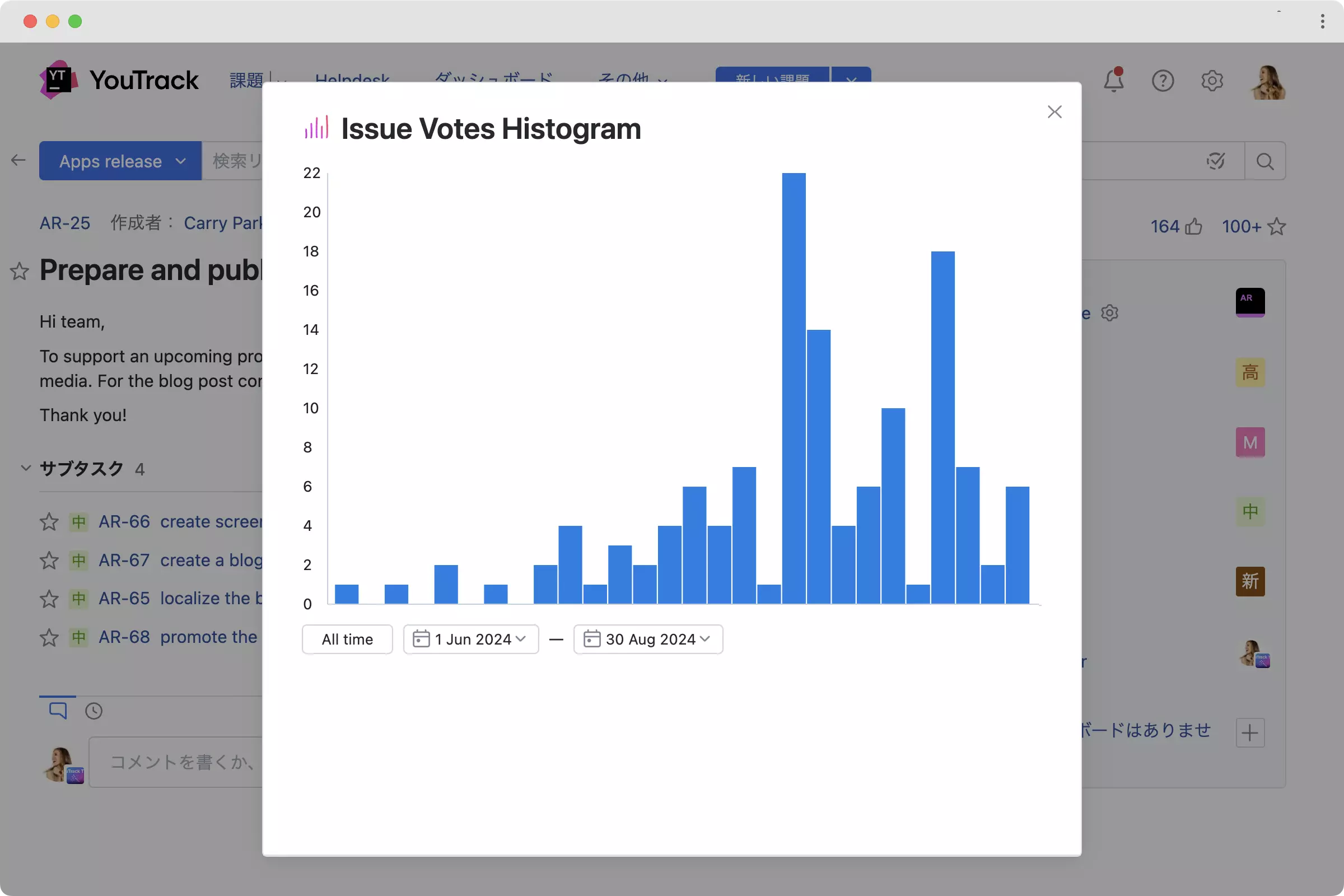Image resolution: width=1344 pixels, height=896 pixels.
Task: Click the back arrow icon
Action: (18, 160)
